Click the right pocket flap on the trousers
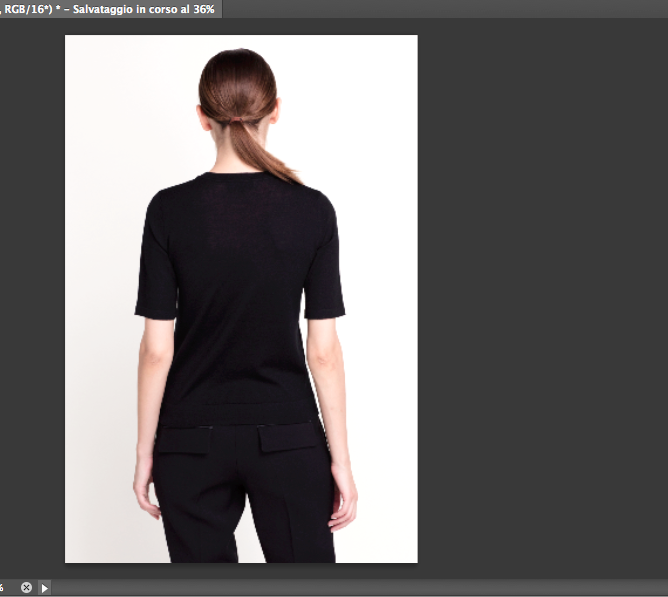668x597 pixels. [288, 437]
